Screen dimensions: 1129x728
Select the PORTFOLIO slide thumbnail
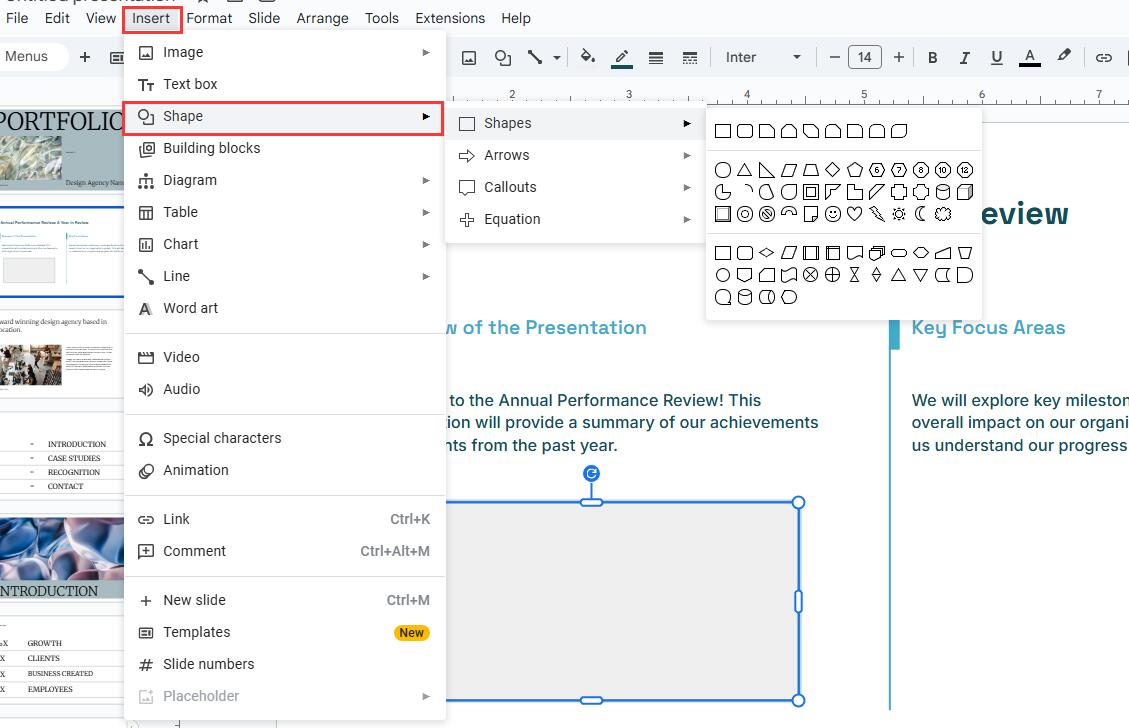(x=62, y=149)
